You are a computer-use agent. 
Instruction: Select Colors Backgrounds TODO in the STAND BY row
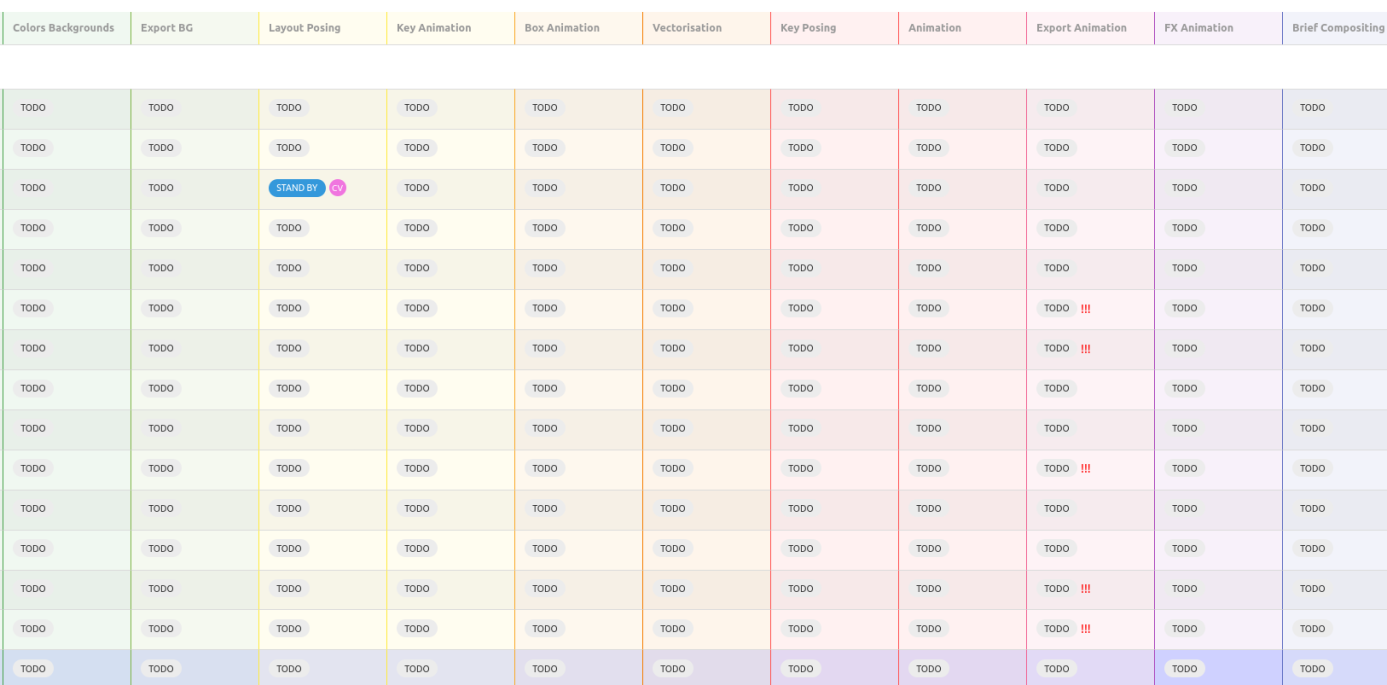pyautogui.click(x=33, y=188)
